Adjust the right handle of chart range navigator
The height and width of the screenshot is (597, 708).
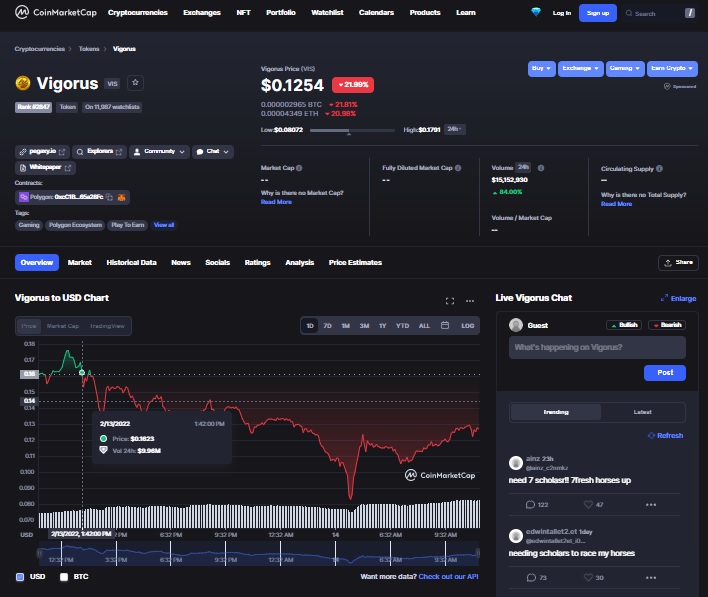(x=477, y=553)
